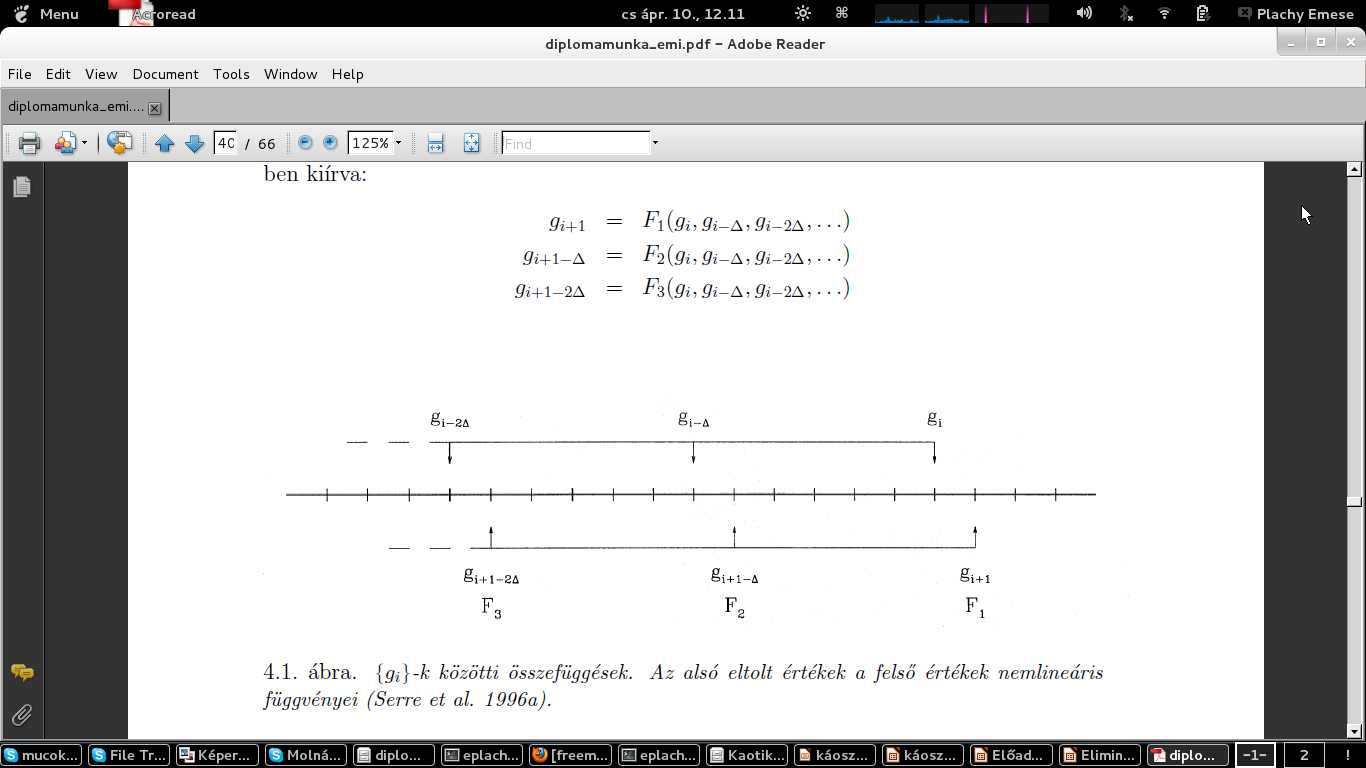
Task: Switch to the 'Molná...' Skype taskbar window
Action: [305, 755]
